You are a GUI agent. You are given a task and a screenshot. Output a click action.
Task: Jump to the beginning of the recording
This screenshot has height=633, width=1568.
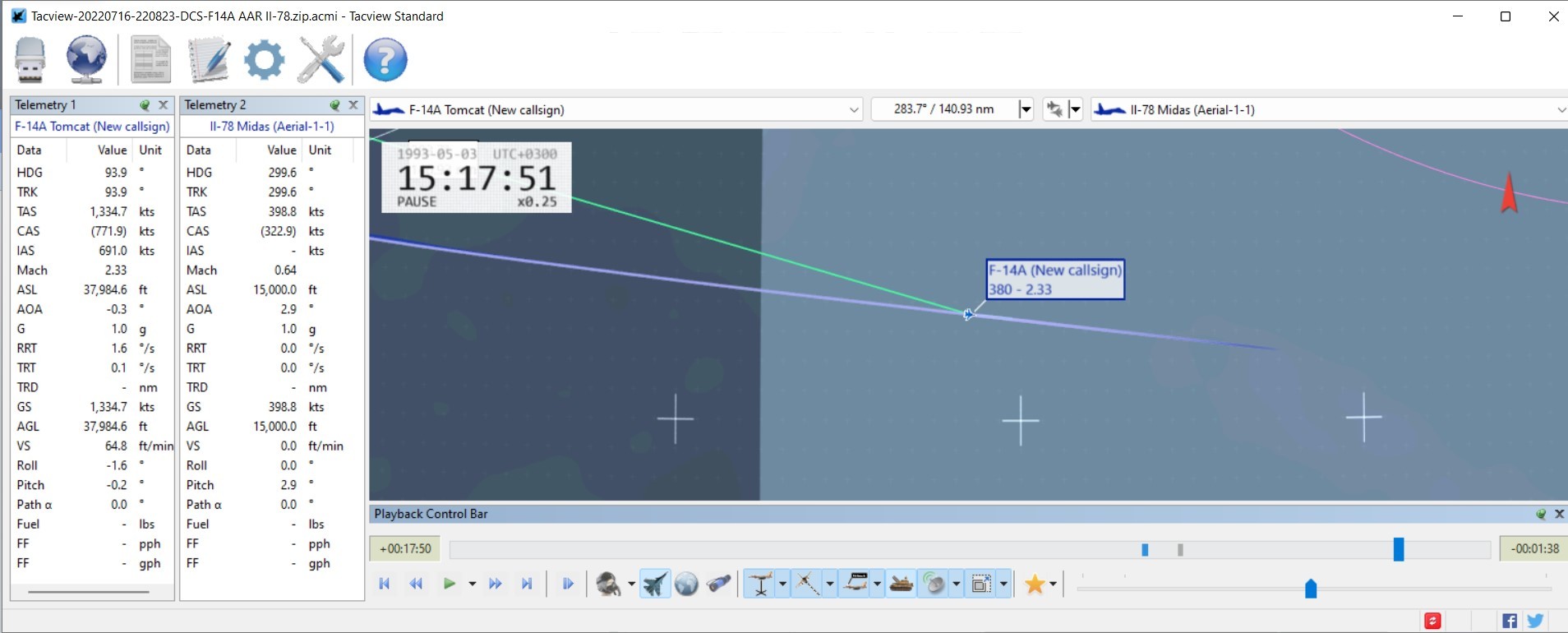pos(384,584)
